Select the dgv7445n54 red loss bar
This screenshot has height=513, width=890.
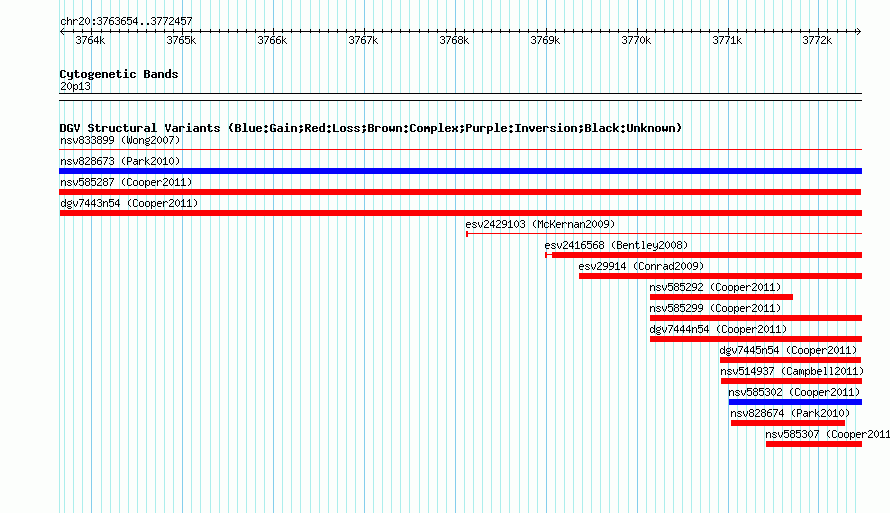coord(790,360)
